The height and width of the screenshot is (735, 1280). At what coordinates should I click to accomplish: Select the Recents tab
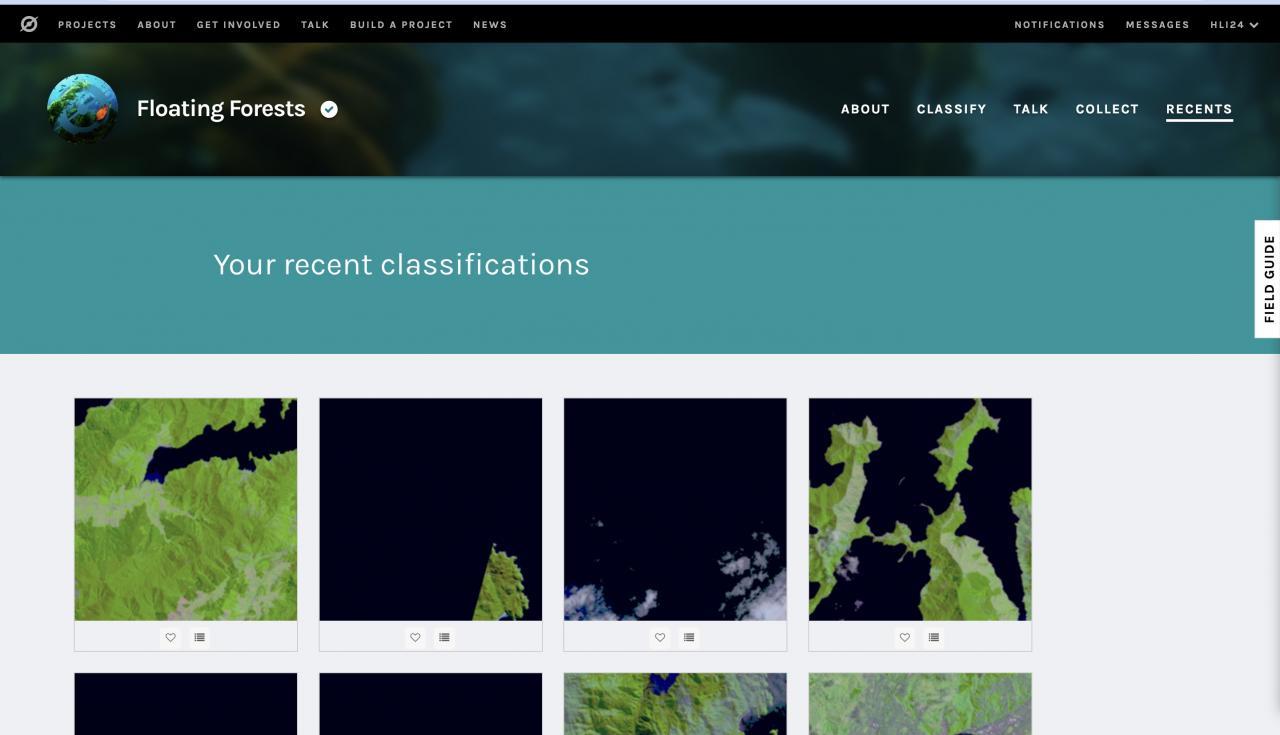coord(1199,109)
